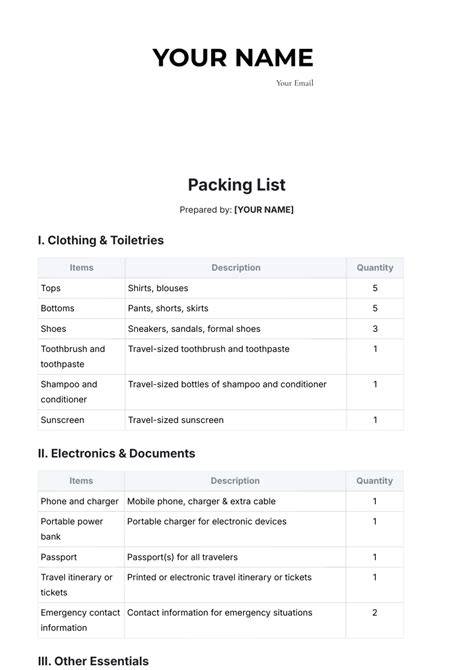Viewport: 474px width, 670px height.
Task: Select the Travel itinerary or tickets cell
Action: coord(81,585)
